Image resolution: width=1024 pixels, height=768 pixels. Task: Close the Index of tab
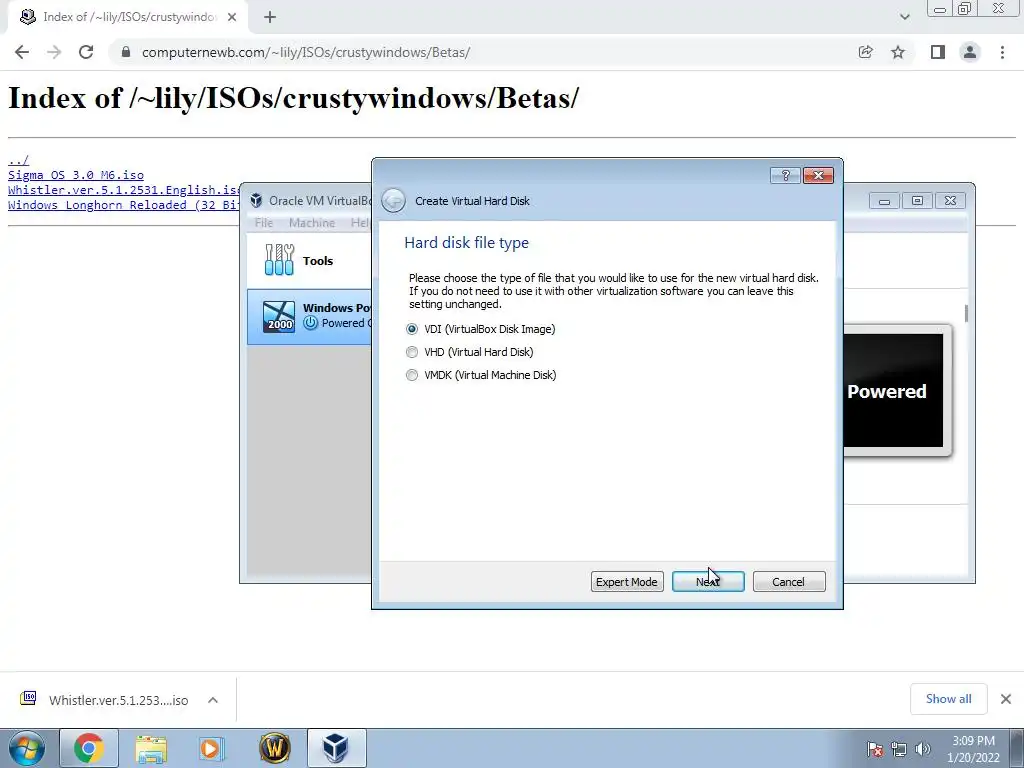(232, 17)
